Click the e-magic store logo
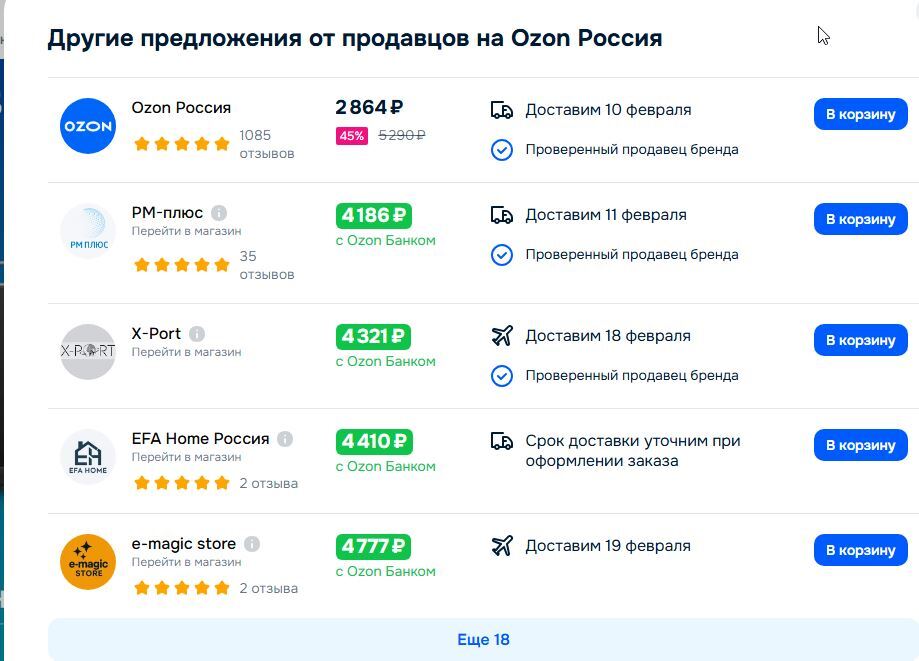The height and width of the screenshot is (661, 919). (x=88, y=562)
